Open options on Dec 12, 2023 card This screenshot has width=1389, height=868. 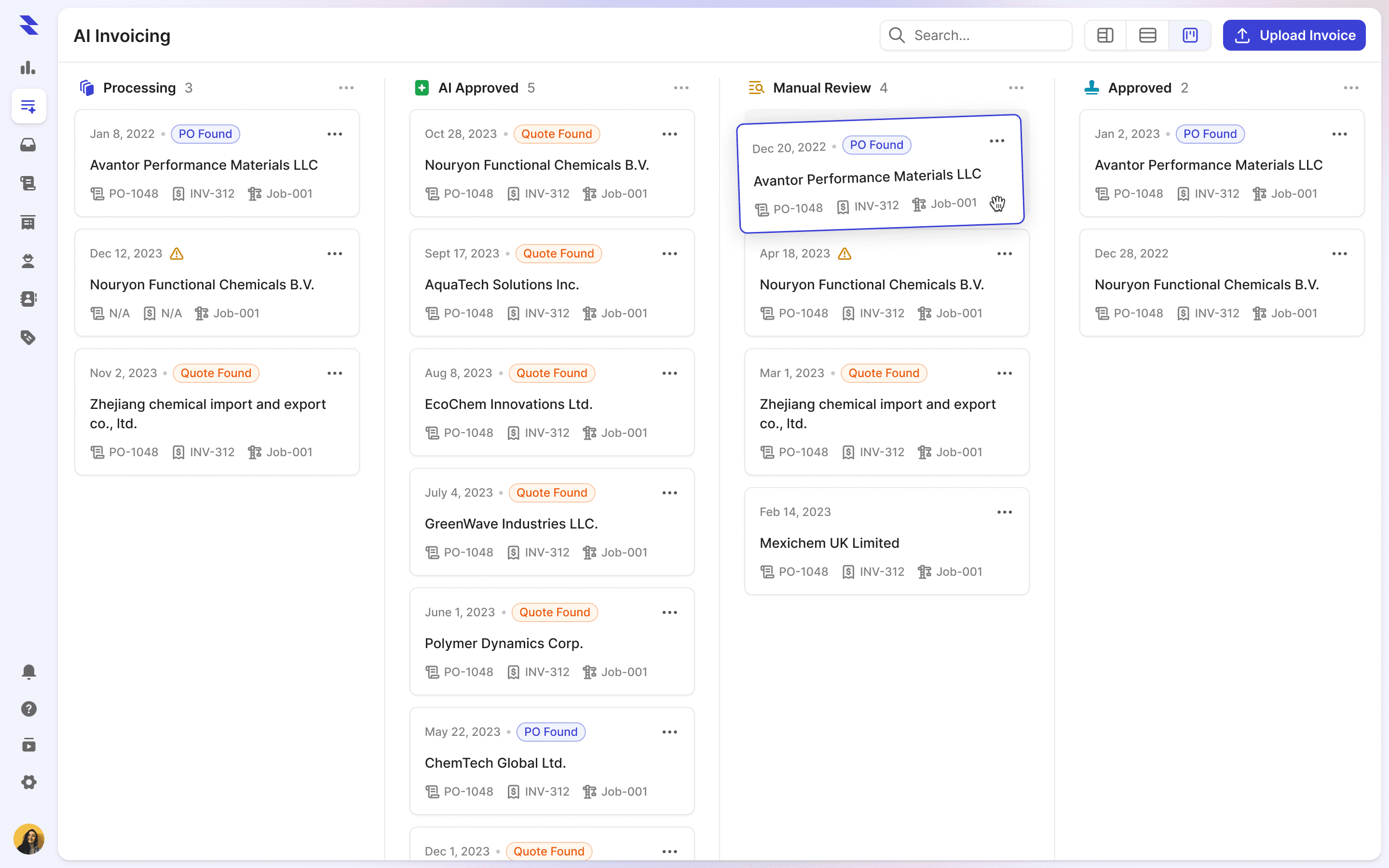[335, 254]
